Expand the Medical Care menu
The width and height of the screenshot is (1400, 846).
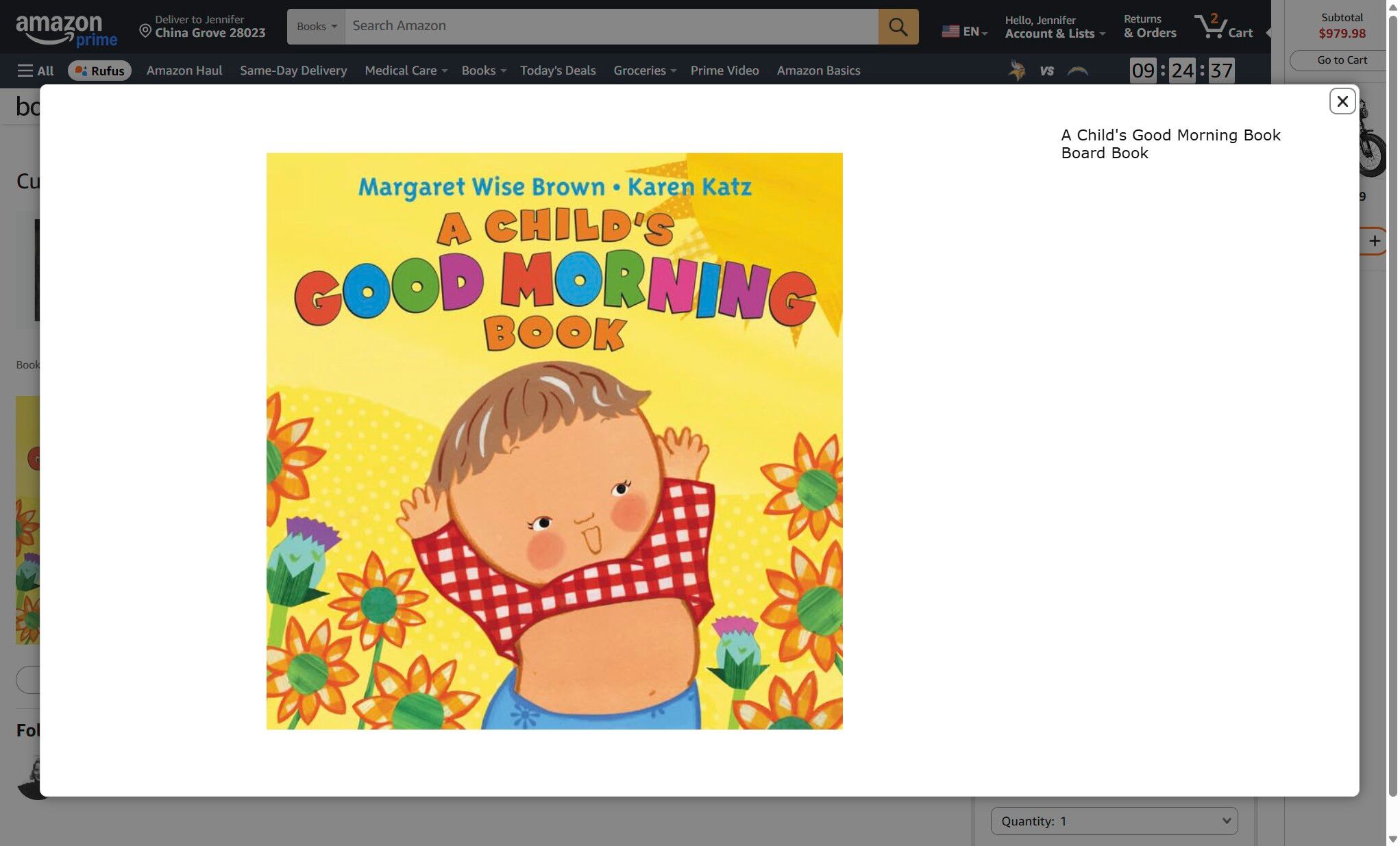click(x=406, y=71)
